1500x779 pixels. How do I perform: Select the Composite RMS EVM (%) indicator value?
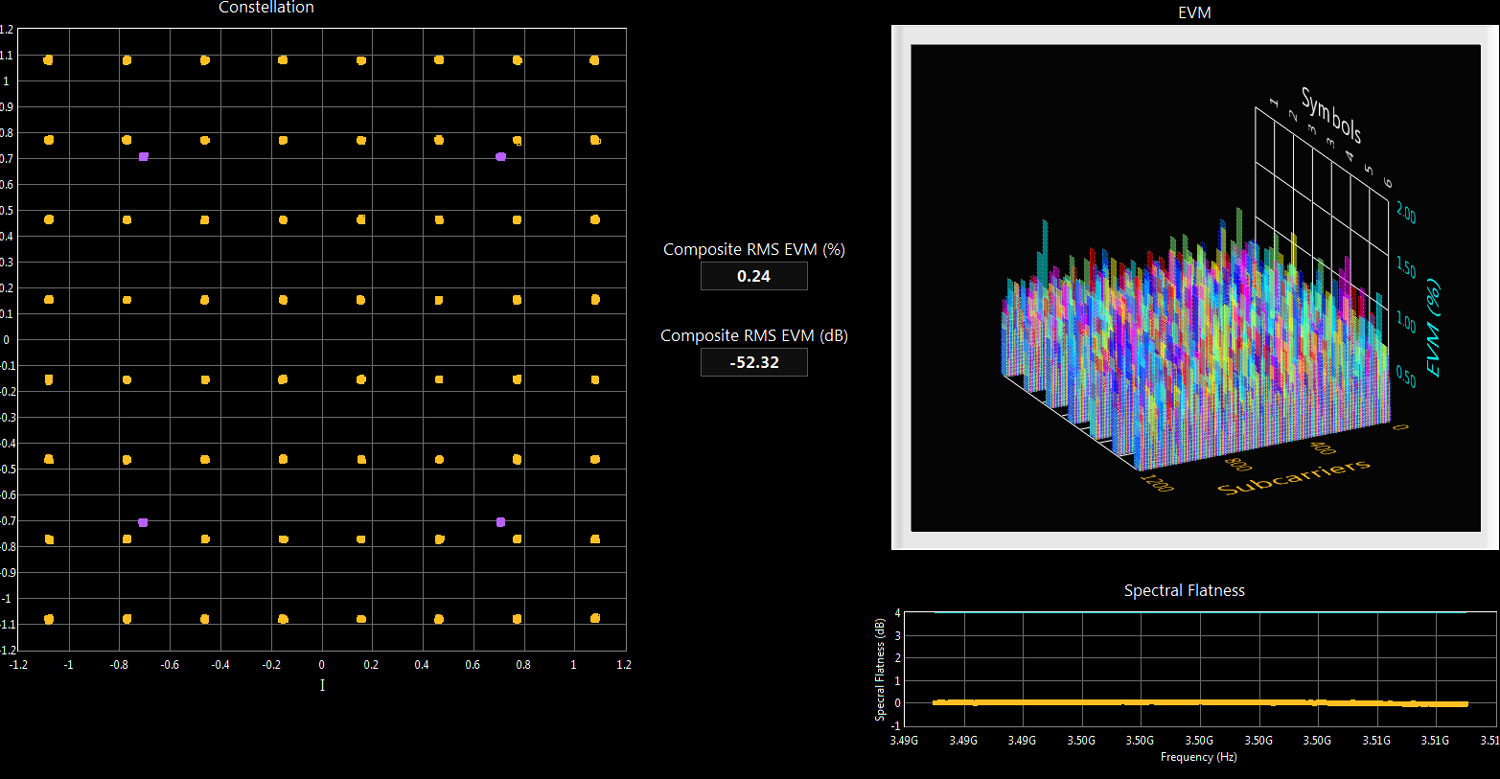click(x=754, y=275)
